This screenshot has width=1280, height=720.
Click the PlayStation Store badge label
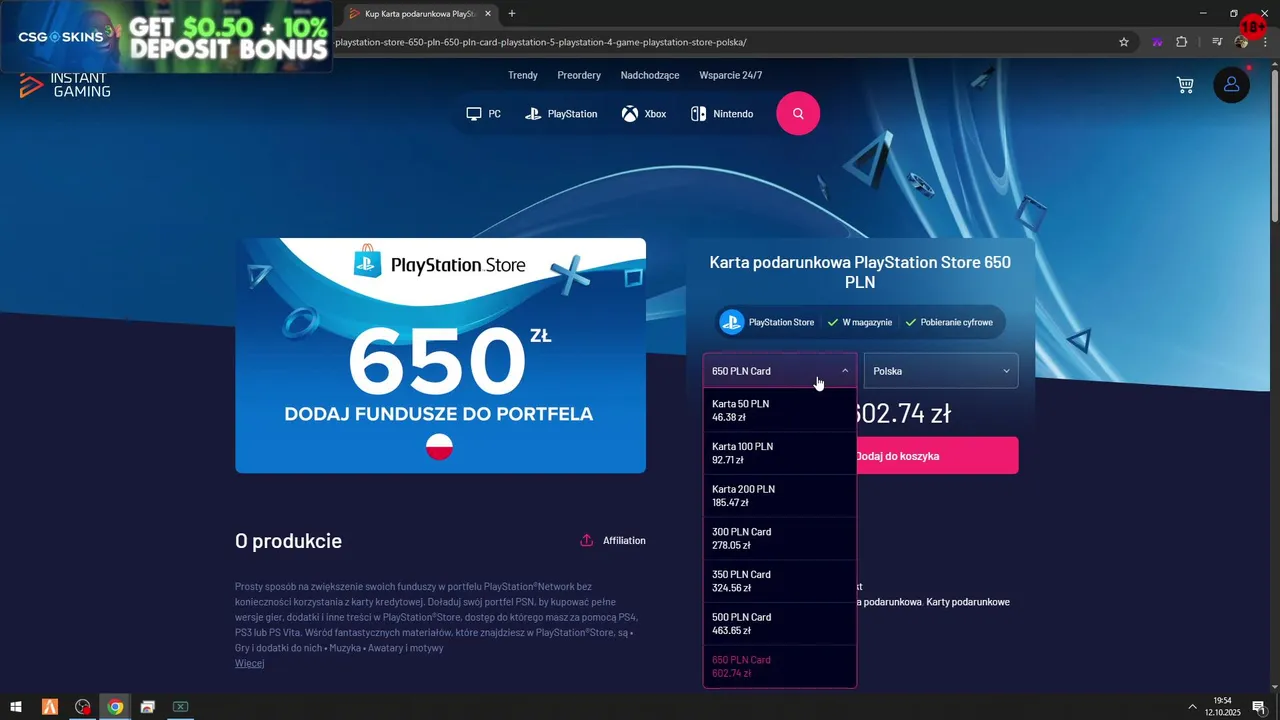(x=781, y=322)
